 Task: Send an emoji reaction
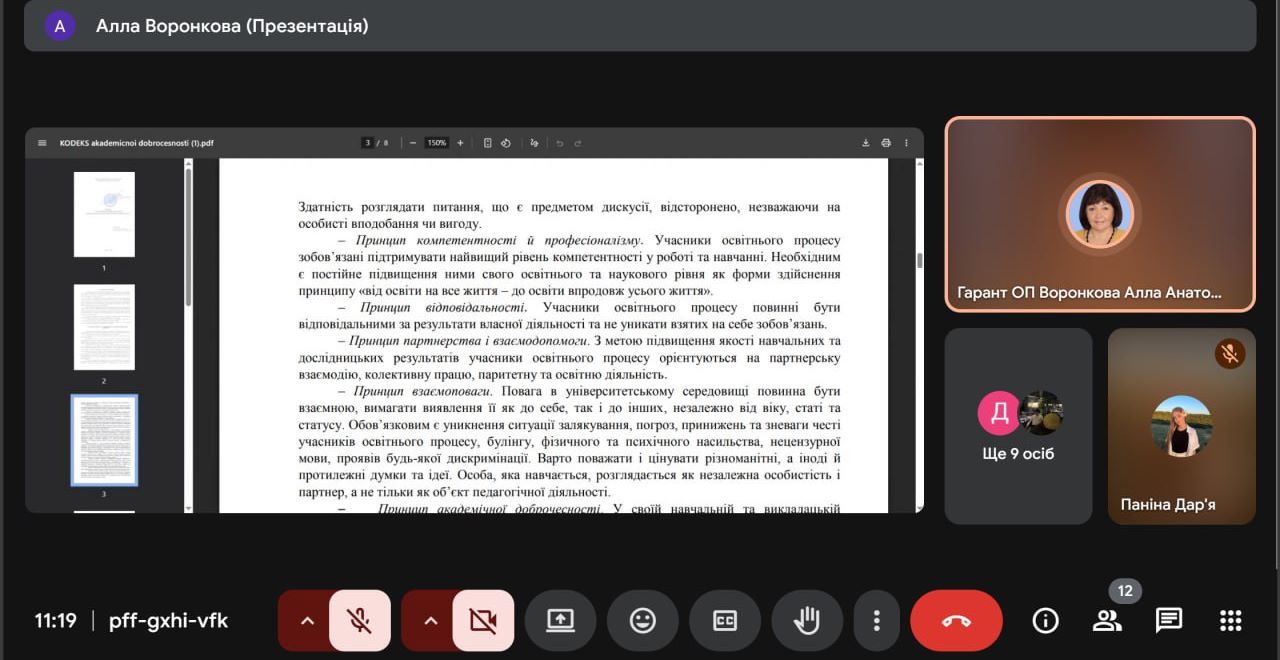click(642, 621)
